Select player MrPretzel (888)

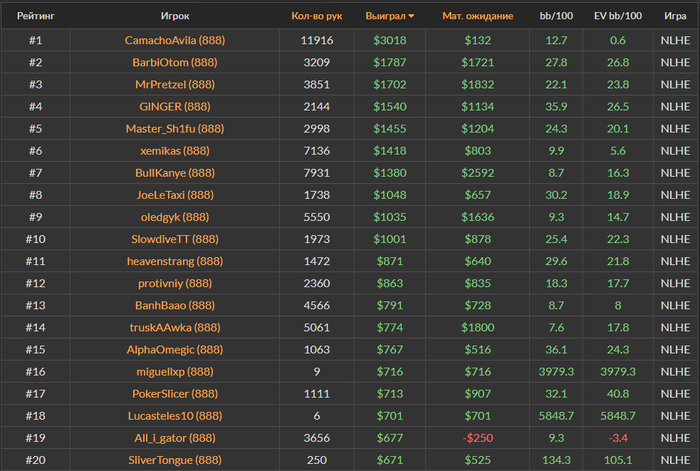(x=175, y=84)
